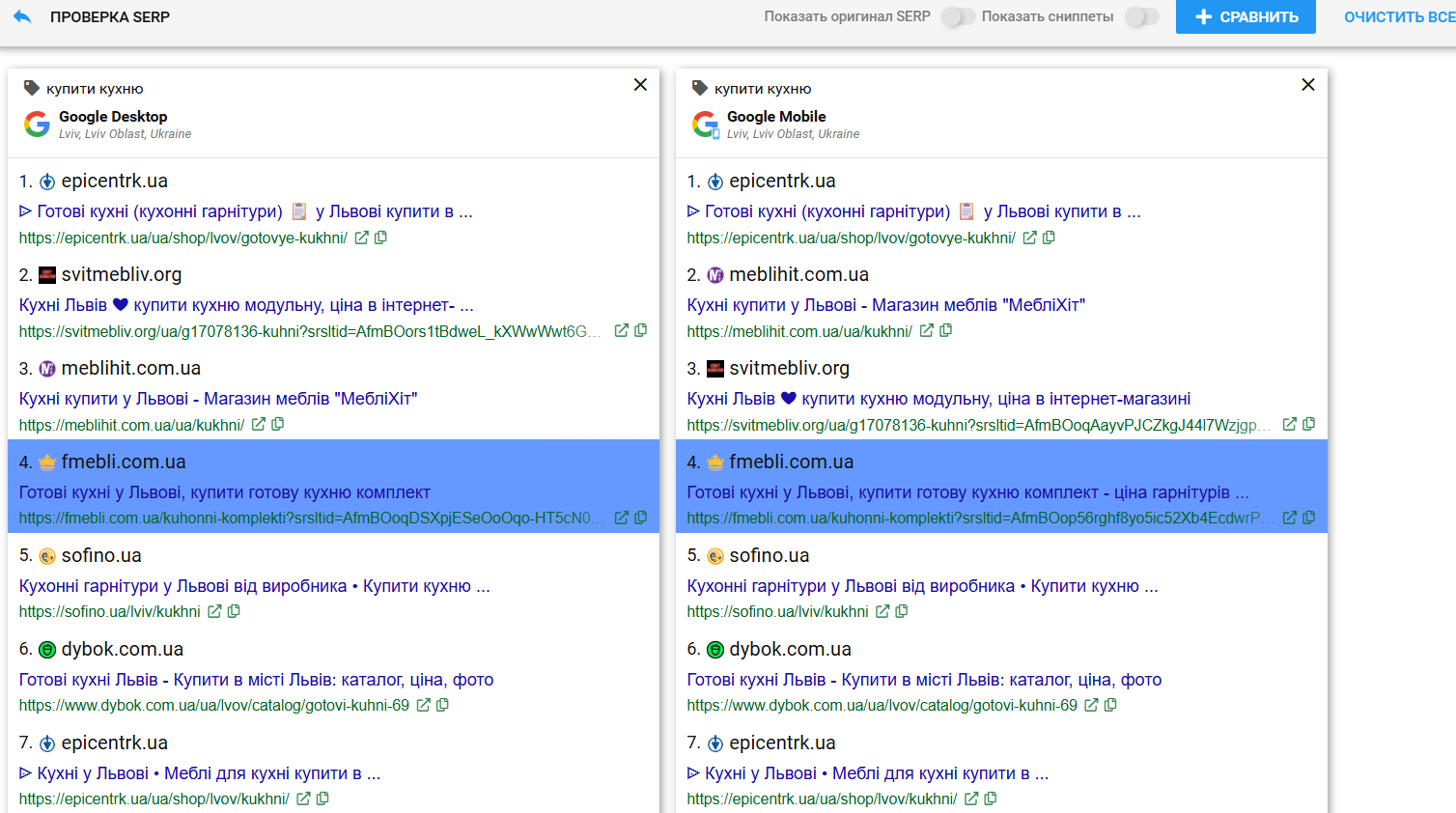
Task: Click 'купити кухню' keyword in Mobile panel
Action: [x=763, y=89]
